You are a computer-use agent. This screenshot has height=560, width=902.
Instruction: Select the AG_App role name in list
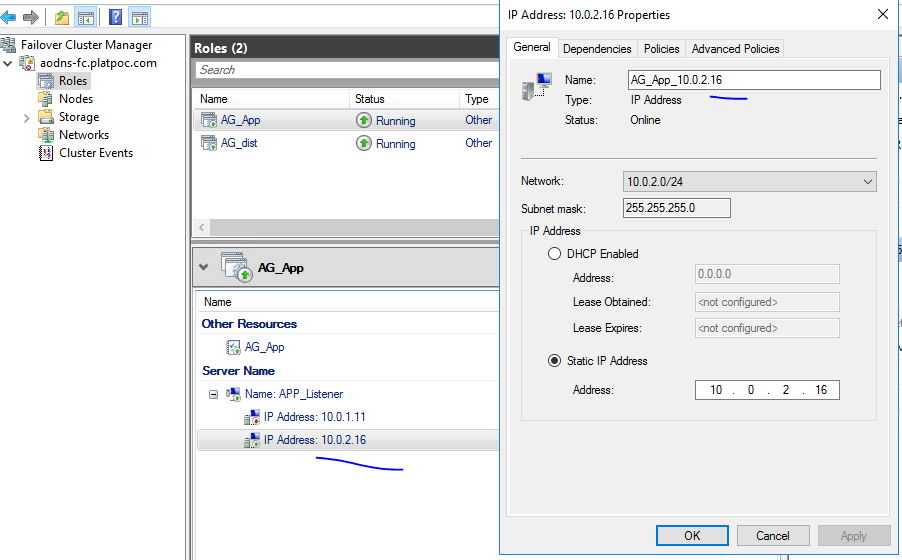click(x=240, y=120)
